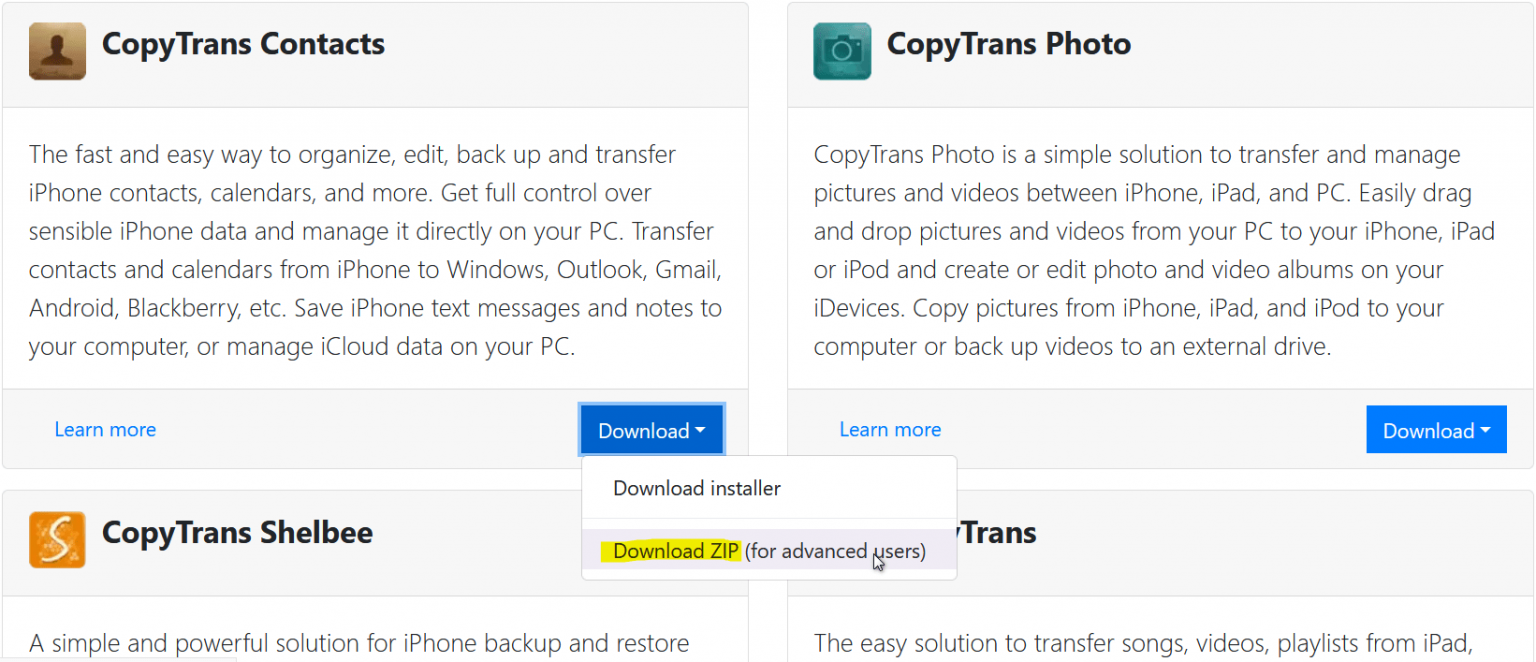Screen dimensions: 1536x662
Task: Open "Learn more" for CopyTrans Contacts
Action: 105,429
